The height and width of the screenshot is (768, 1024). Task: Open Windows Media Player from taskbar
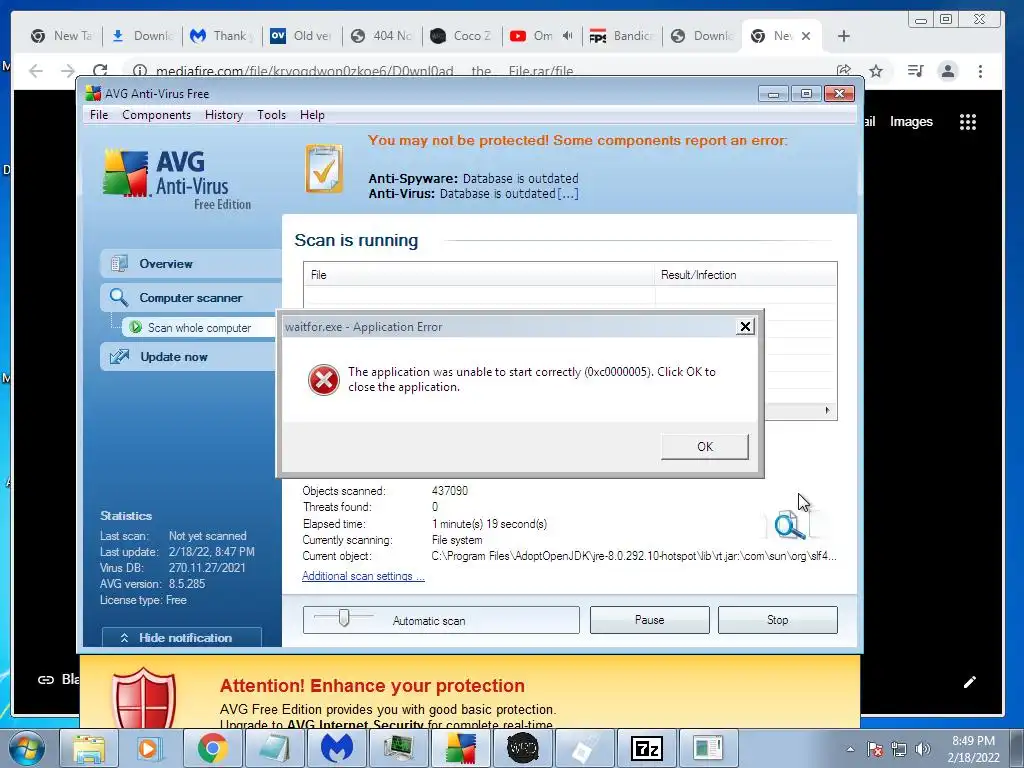(150, 748)
